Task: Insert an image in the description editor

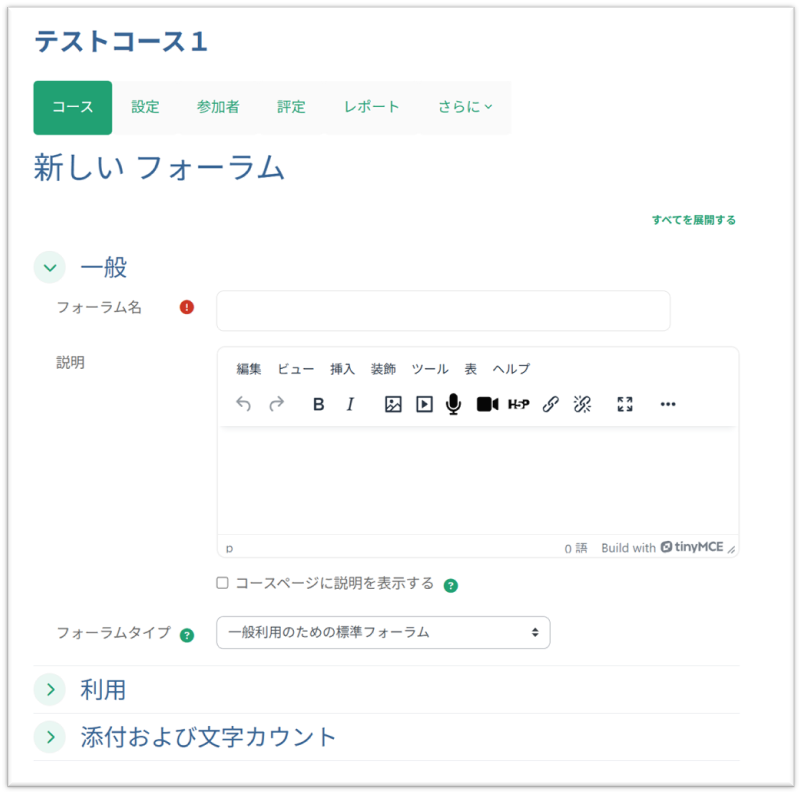Action: click(x=392, y=404)
